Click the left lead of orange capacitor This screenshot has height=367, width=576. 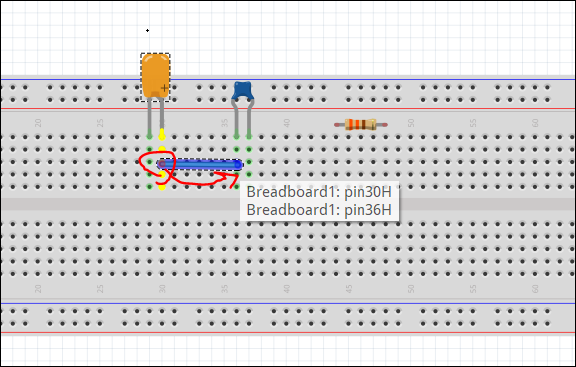point(150,118)
